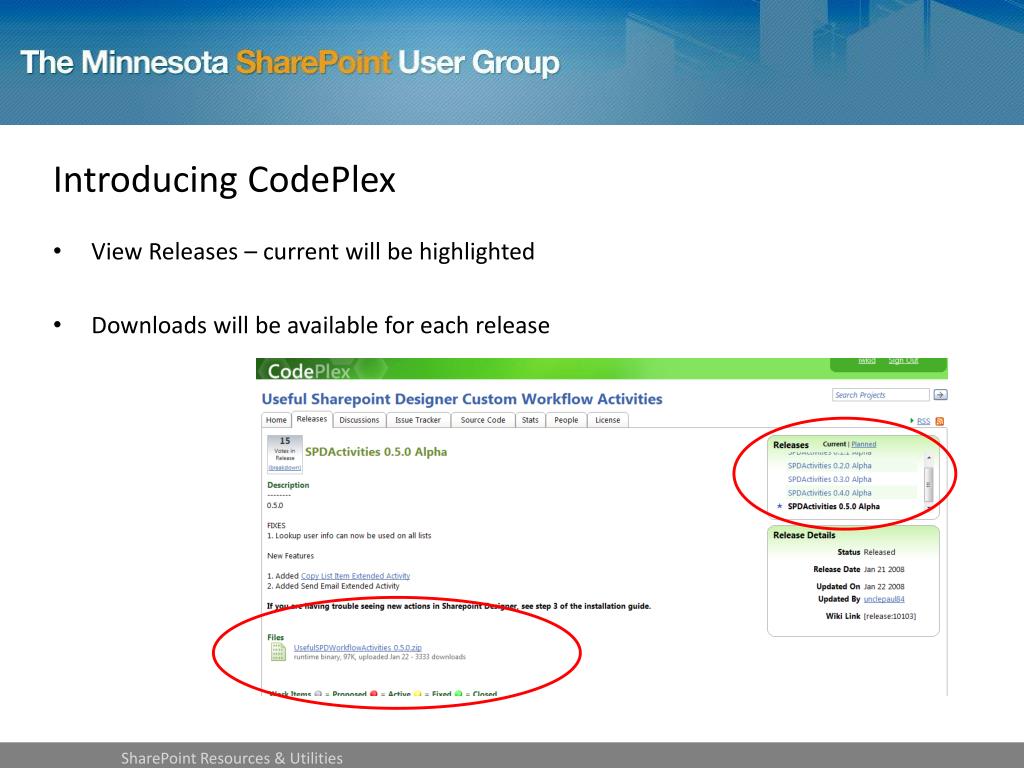This screenshot has height=768, width=1024.
Task: Open the Issue Tracker tab
Action: pyautogui.click(x=418, y=420)
